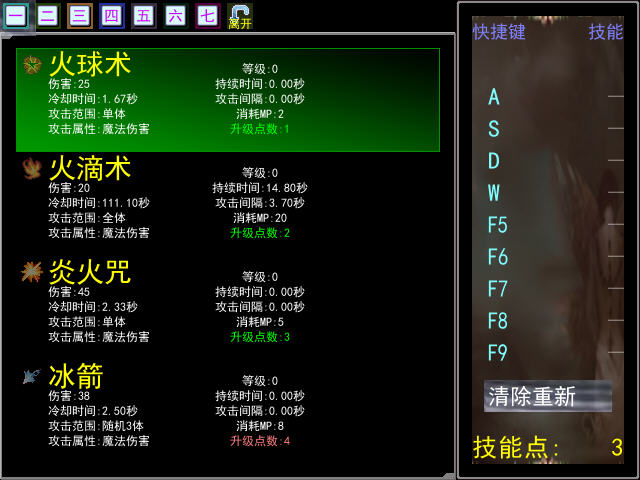Image resolution: width=640 pixels, height=480 pixels.
Task: Click the 技能点 remaining points label
Action: pyautogui.click(x=516, y=448)
